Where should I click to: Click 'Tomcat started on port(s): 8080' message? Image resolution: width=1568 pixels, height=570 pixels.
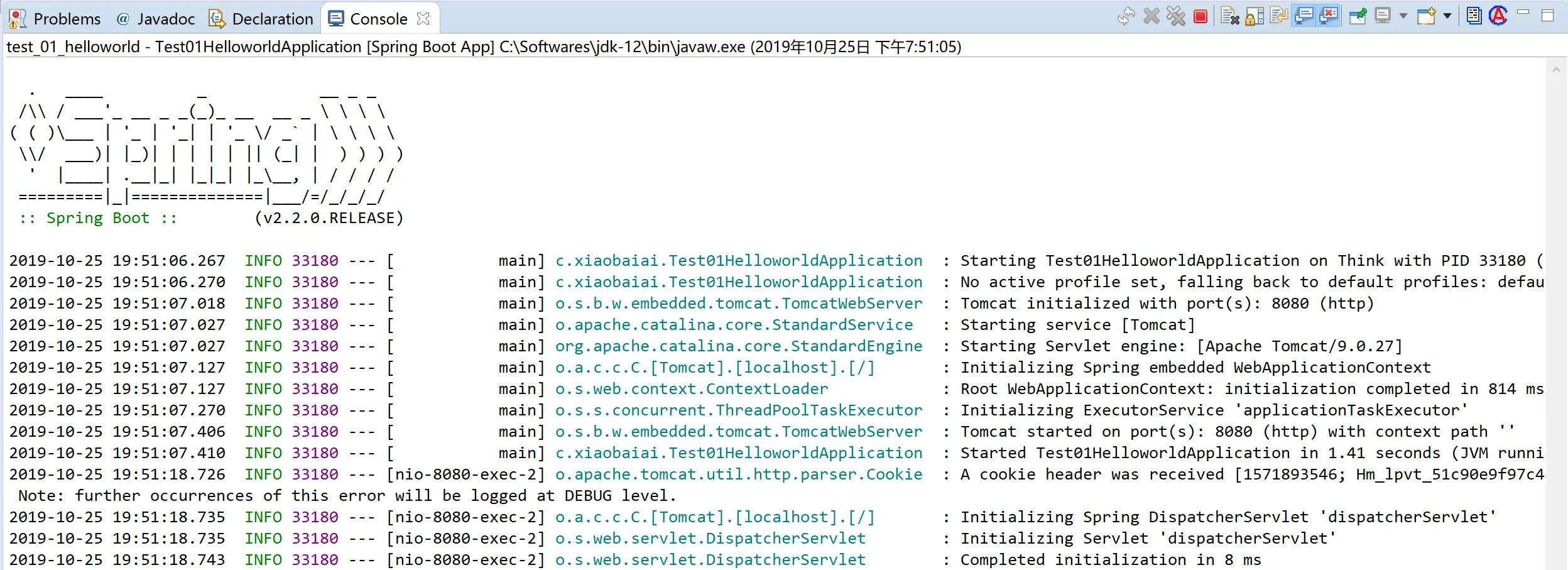1238,432
